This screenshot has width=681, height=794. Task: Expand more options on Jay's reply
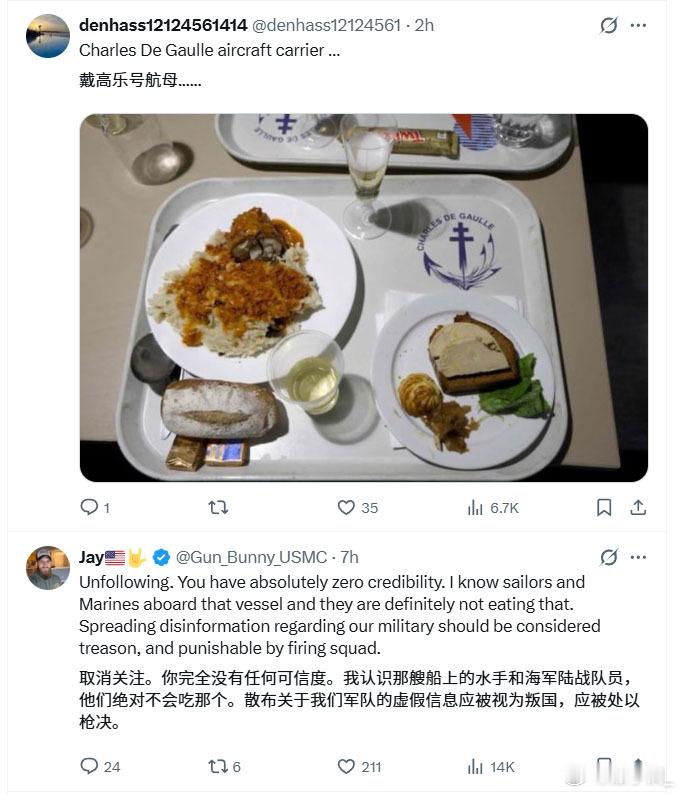(638, 557)
